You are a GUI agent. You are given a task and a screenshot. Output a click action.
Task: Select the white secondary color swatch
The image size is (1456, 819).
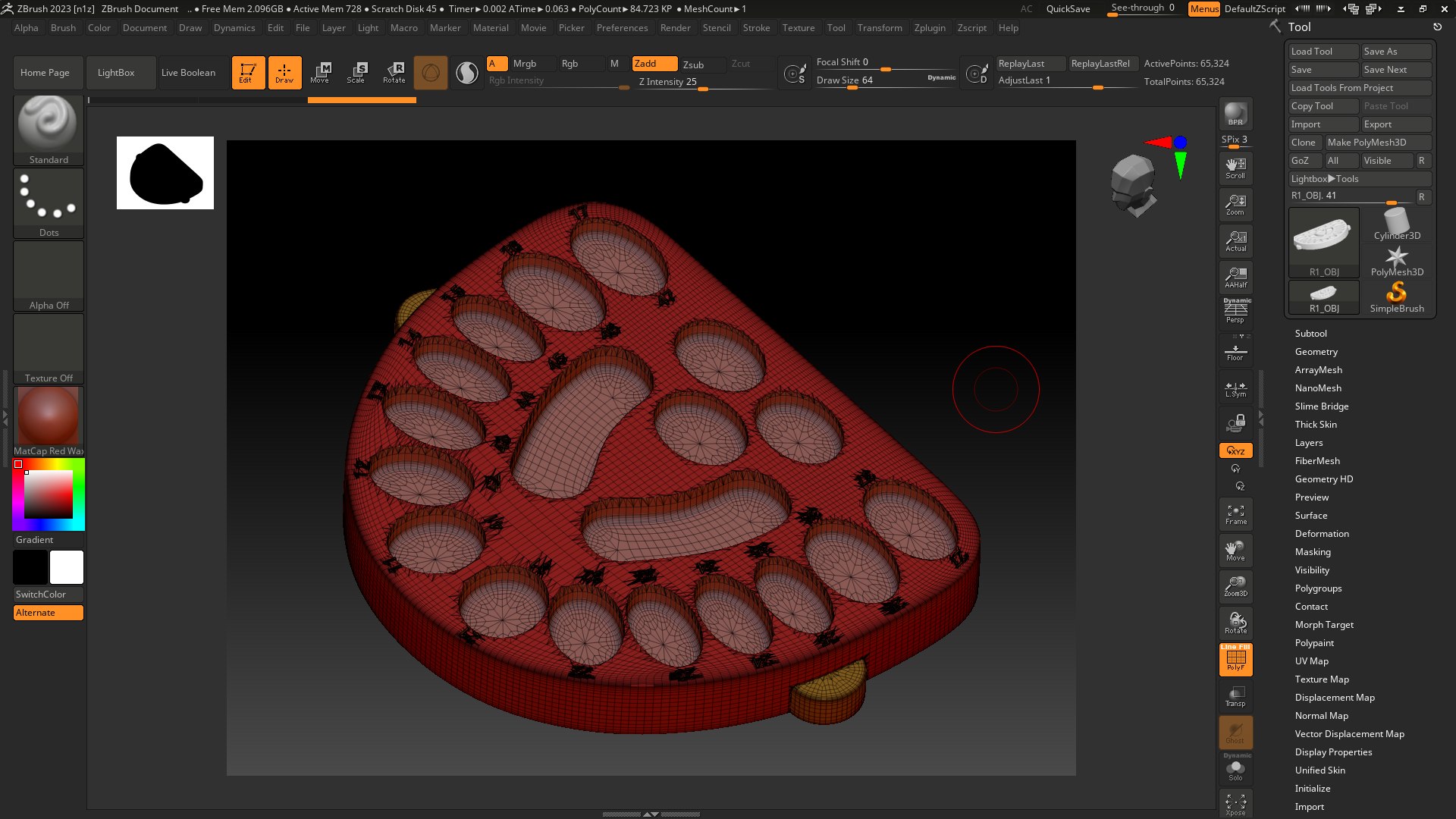[x=67, y=567]
